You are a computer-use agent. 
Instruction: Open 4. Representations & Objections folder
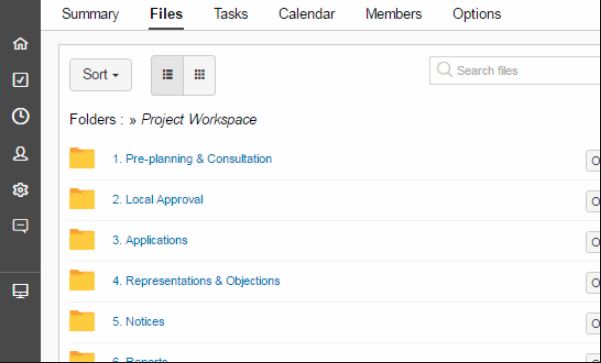tap(196, 281)
